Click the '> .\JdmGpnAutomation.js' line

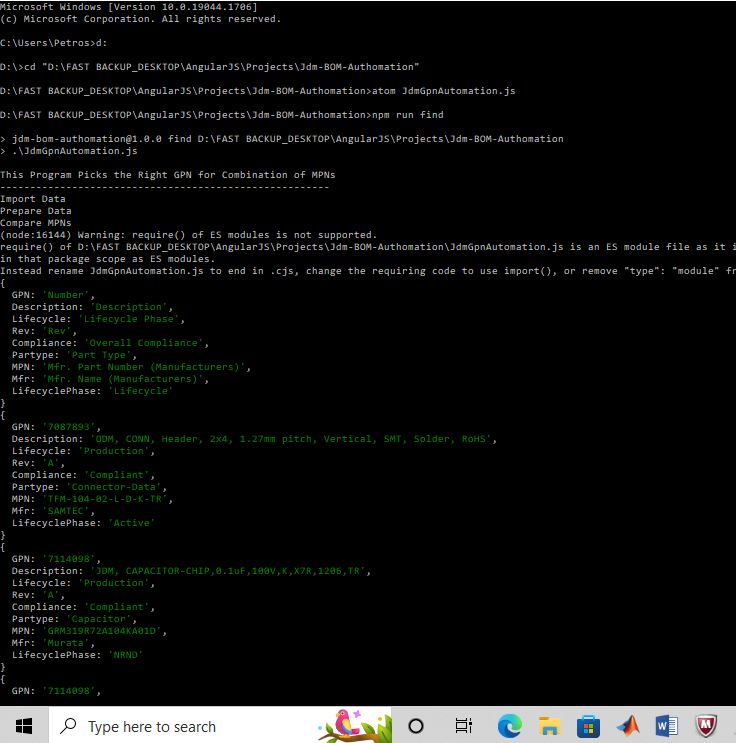click(x=69, y=151)
